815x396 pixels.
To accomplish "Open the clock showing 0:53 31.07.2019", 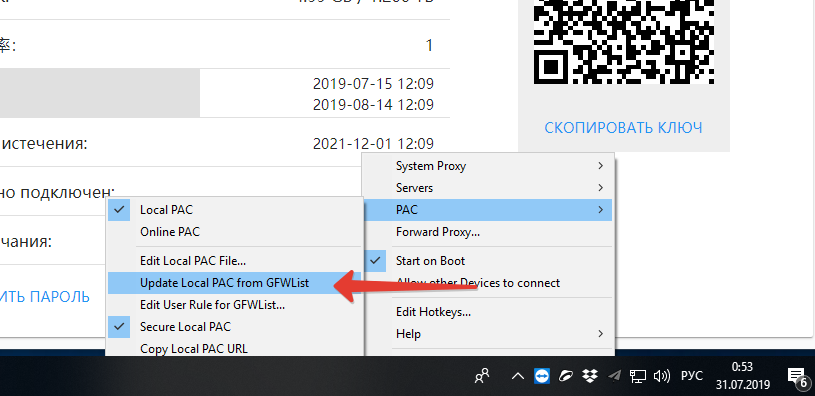I will 742,376.
